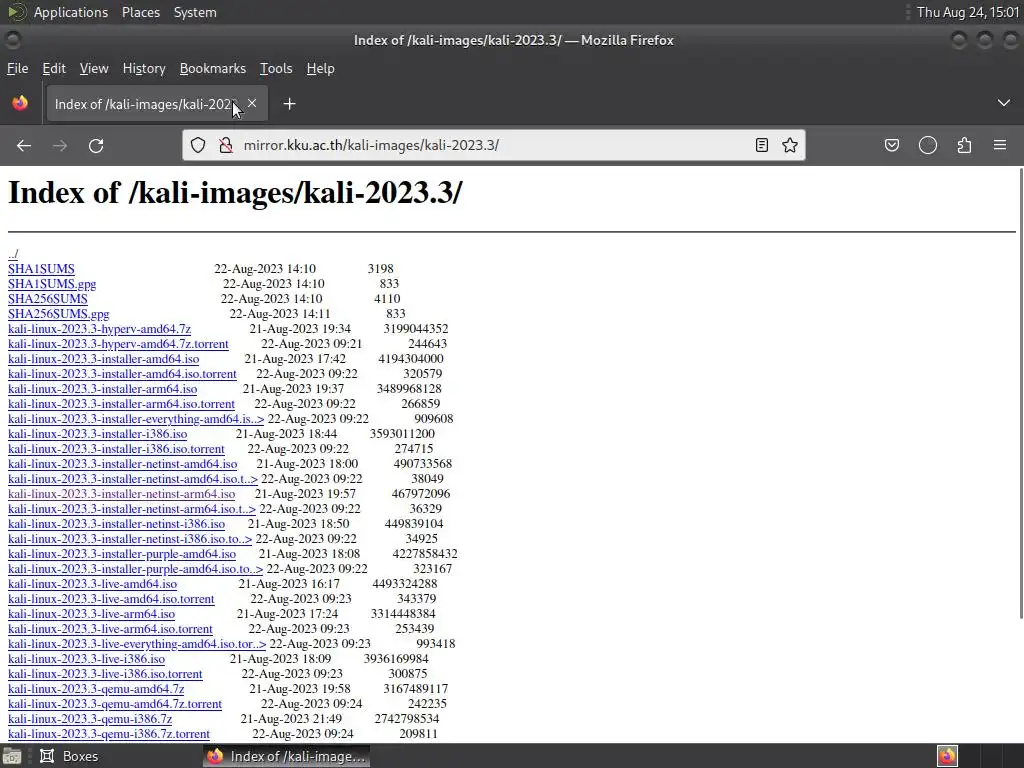The height and width of the screenshot is (768, 1024).
Task: Open the SHA1SUMS link
Action: [41, 268]
